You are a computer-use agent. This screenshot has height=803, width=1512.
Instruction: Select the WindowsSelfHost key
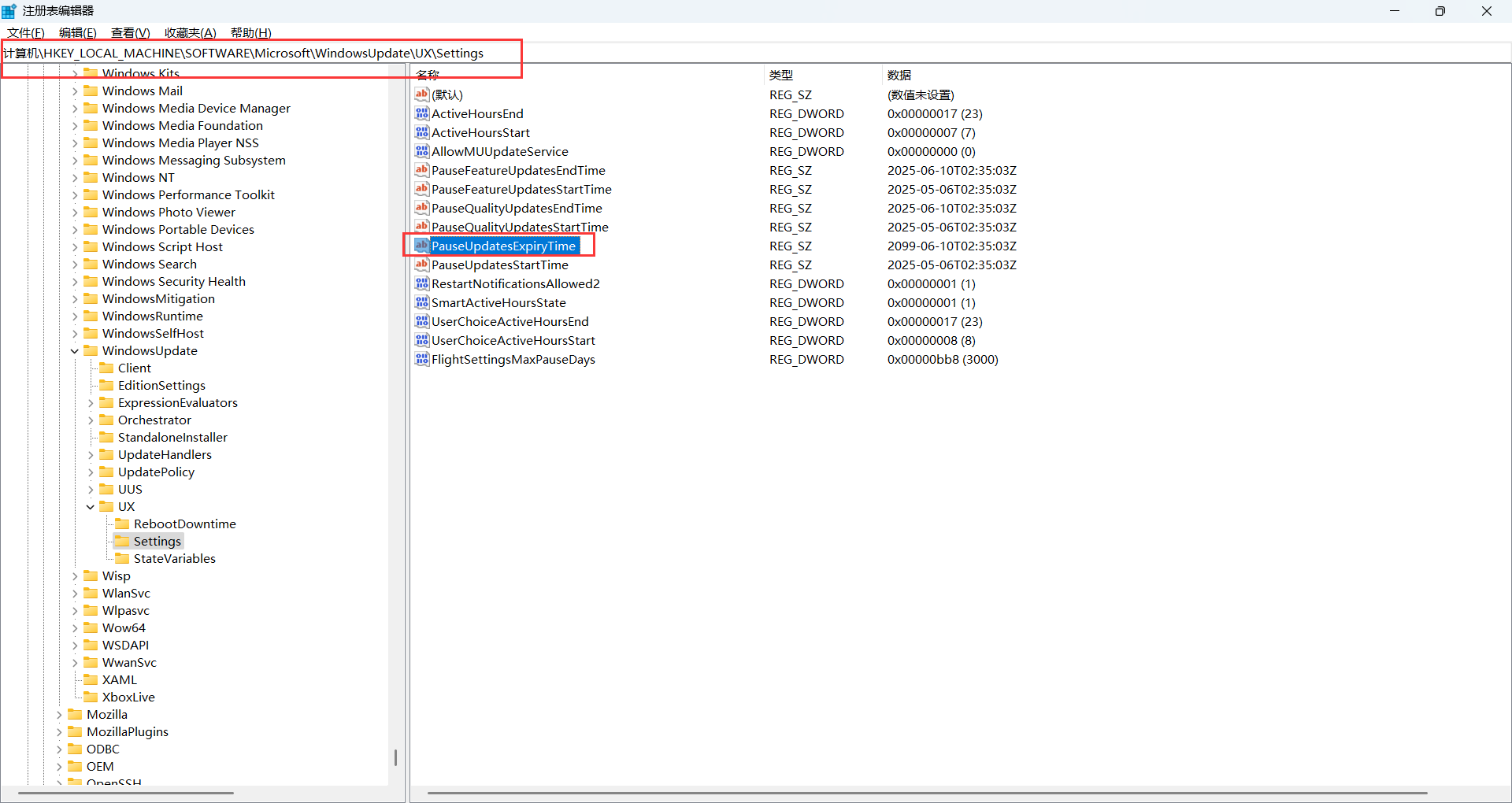(153, 334)
